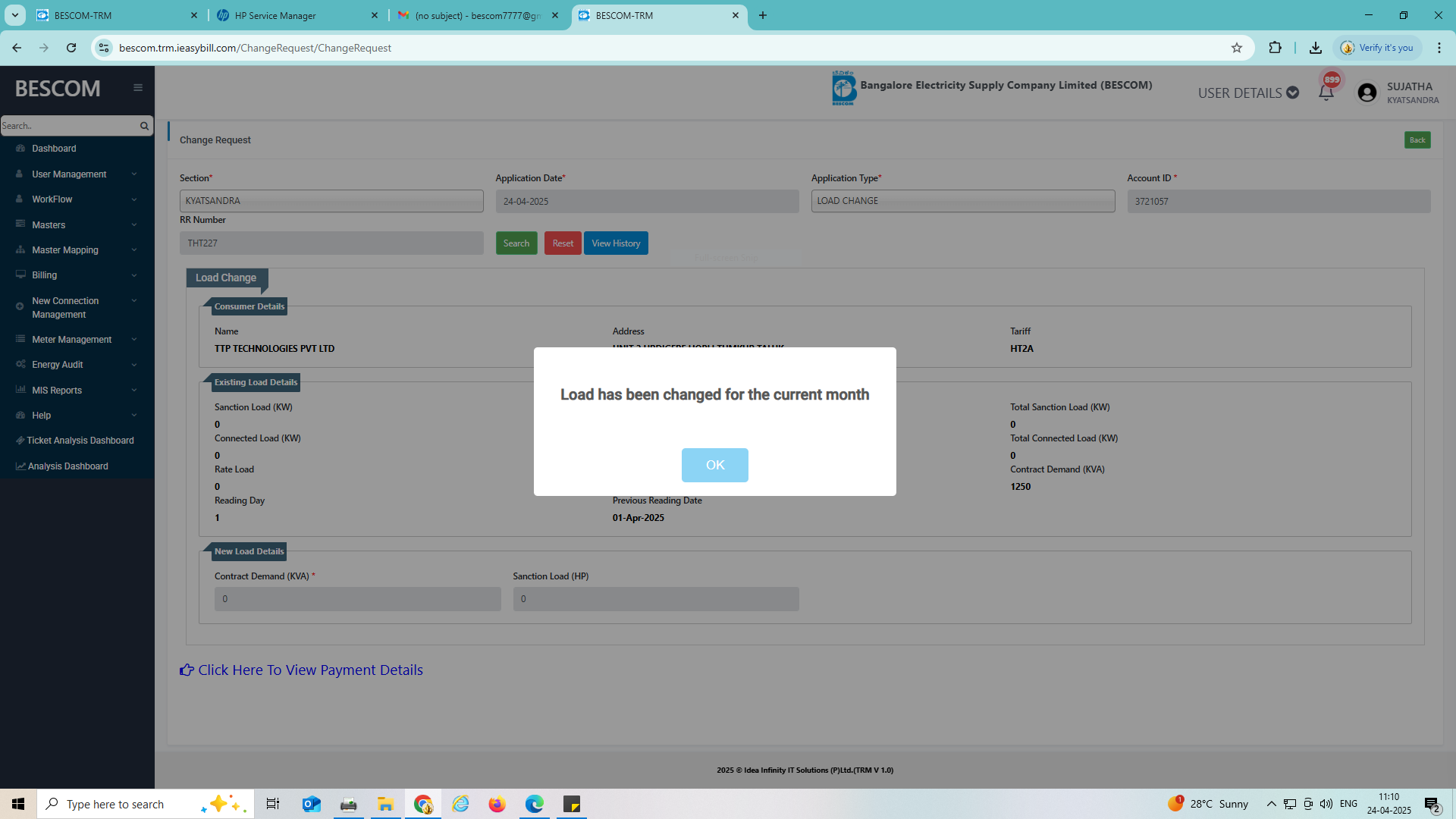Toggle the sidebar hamburger menu icon
1456x819 pixels.
(138, 88)
